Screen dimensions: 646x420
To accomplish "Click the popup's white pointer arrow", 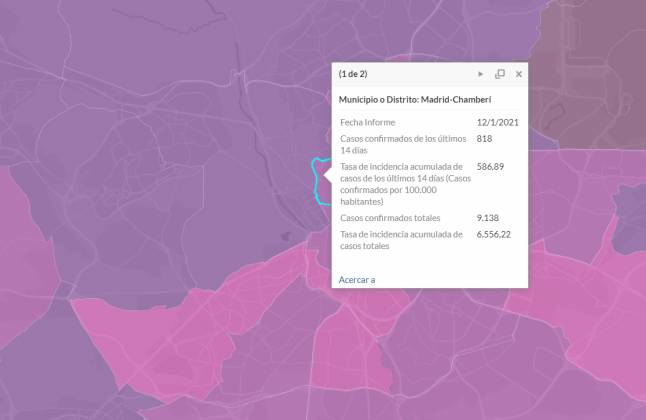I will point(327,175).
